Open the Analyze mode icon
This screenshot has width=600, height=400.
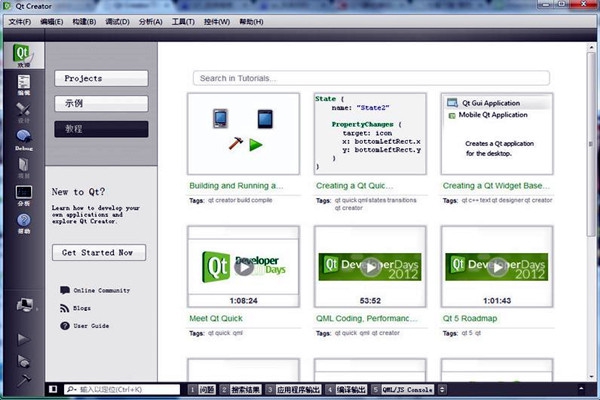(23, 195)
